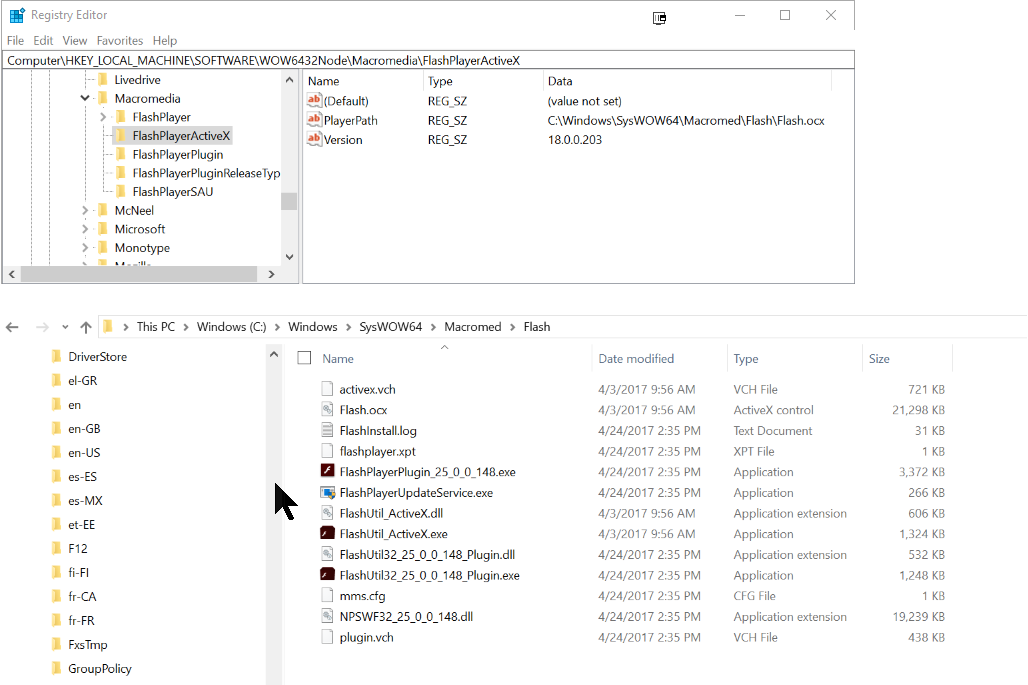Tick the select-all checkbox beside Name column

(x=305, y=358)
